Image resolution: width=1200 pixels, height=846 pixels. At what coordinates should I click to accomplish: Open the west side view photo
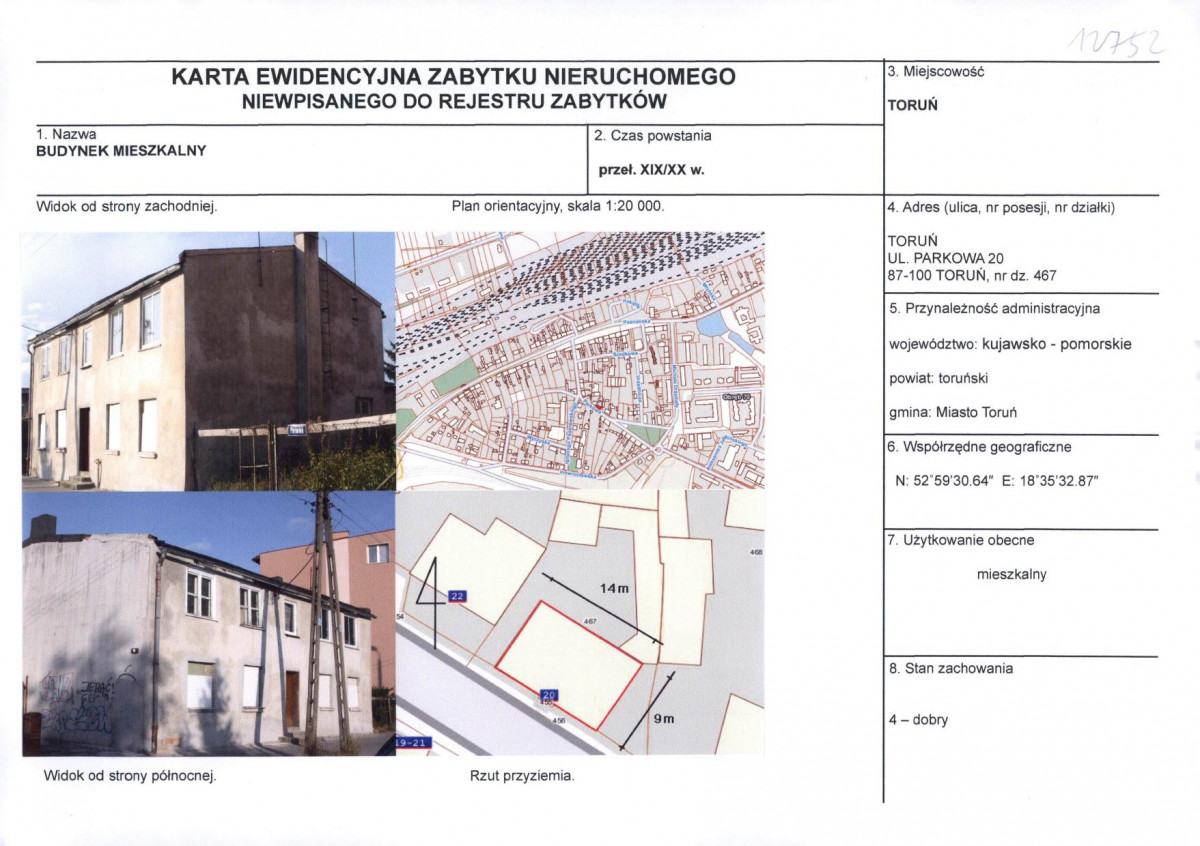[x=208, y=361]
